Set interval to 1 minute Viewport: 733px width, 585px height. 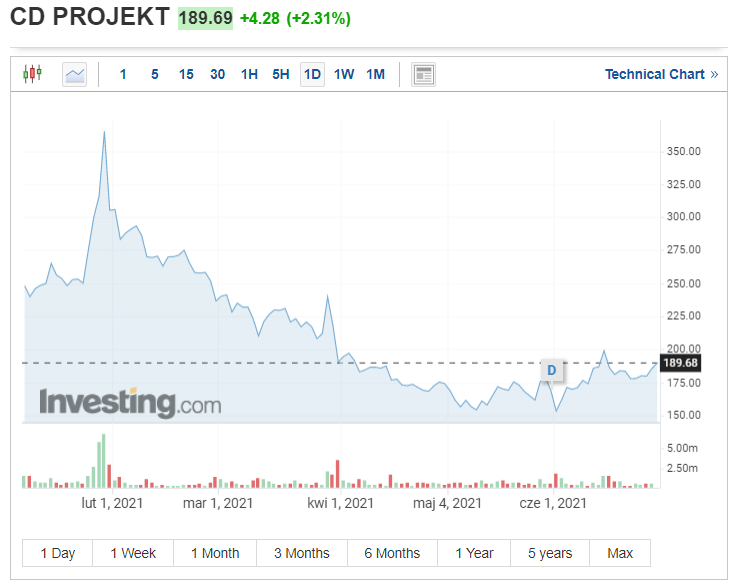[123, 74]
